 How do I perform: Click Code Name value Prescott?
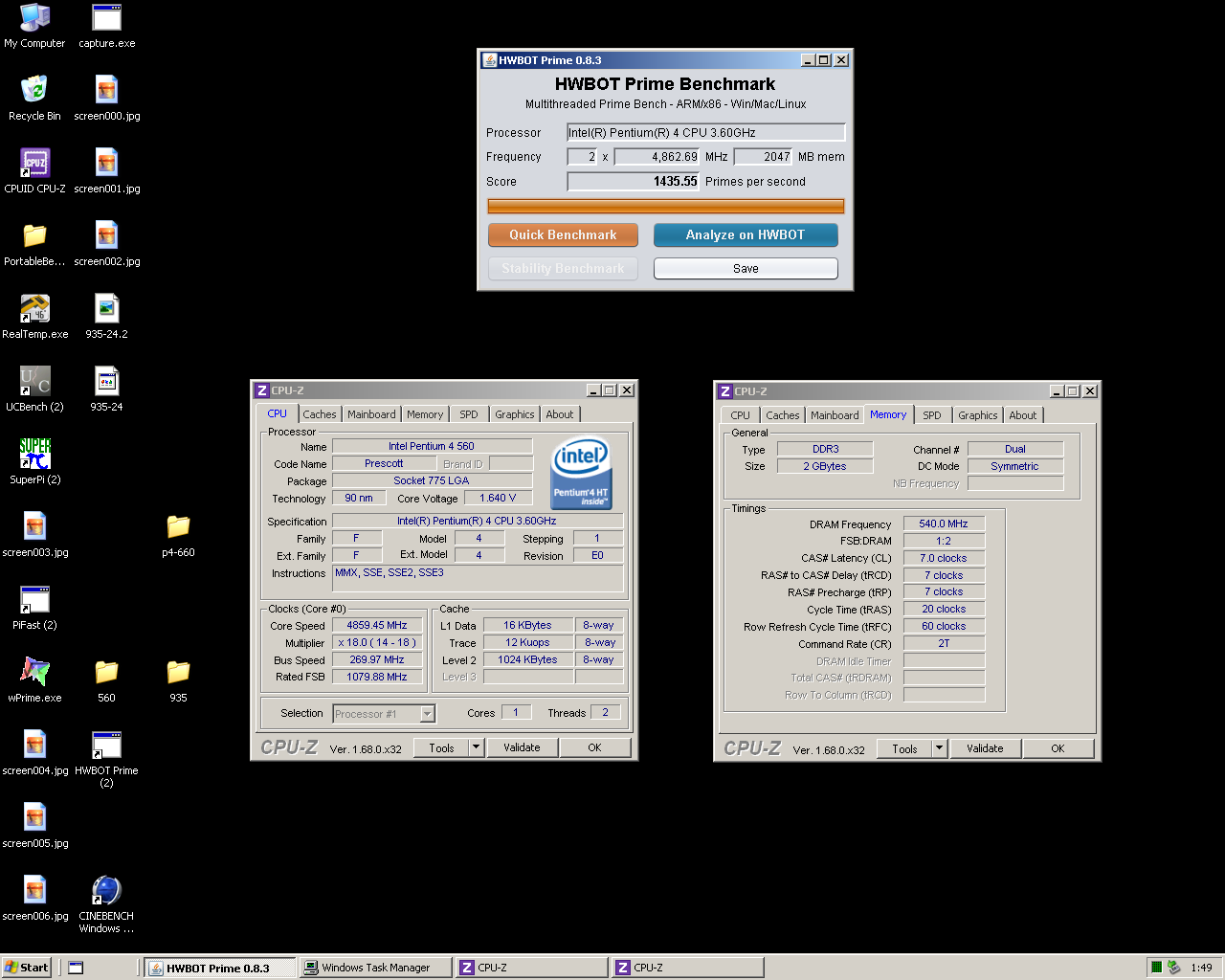point(384,463)
